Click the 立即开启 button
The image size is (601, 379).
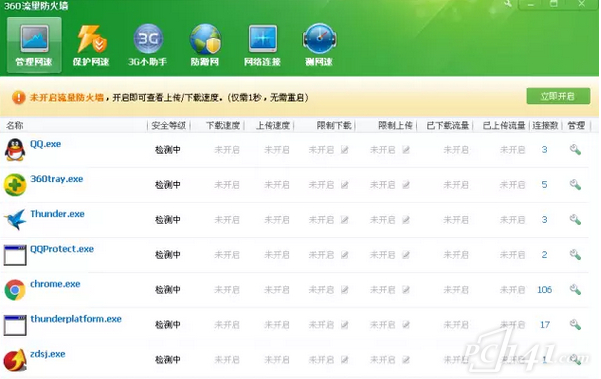pyautogui.click(x=558, y=96)
